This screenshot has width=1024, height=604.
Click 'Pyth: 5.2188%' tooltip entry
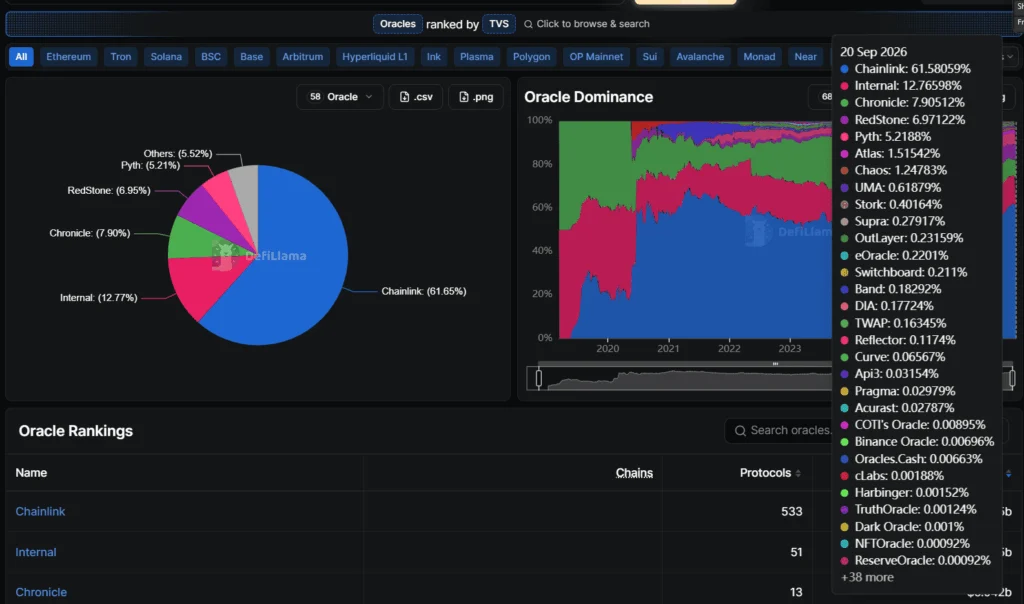coord(893,136)
